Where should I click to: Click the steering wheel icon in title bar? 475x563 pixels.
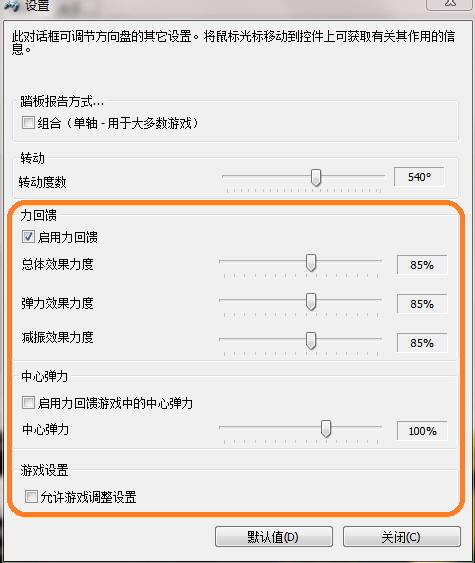pos(11,5)
